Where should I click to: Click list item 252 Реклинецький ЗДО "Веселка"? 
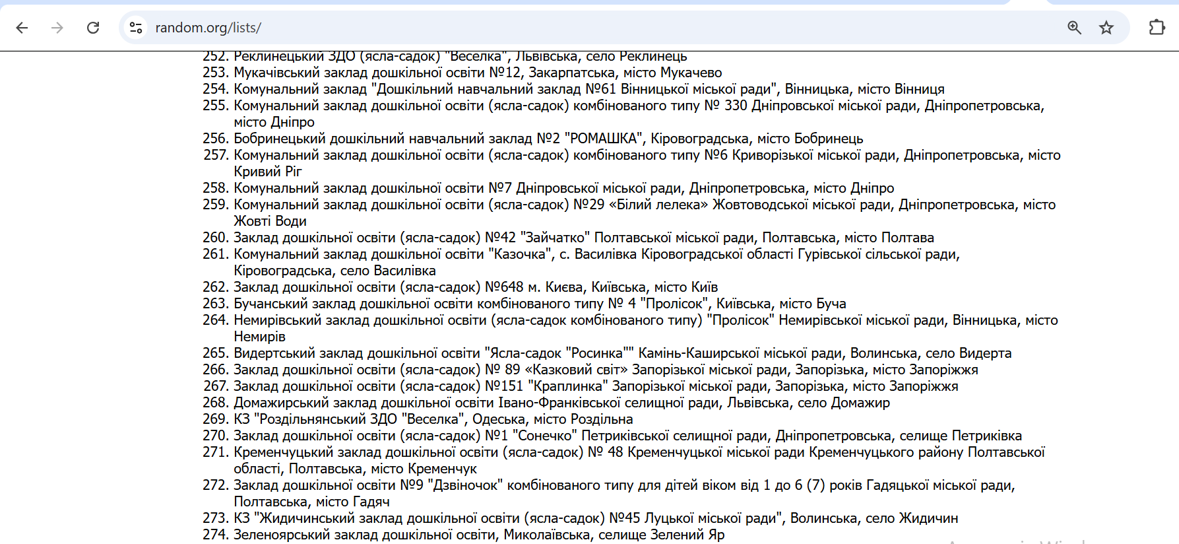tap(460, 57)
